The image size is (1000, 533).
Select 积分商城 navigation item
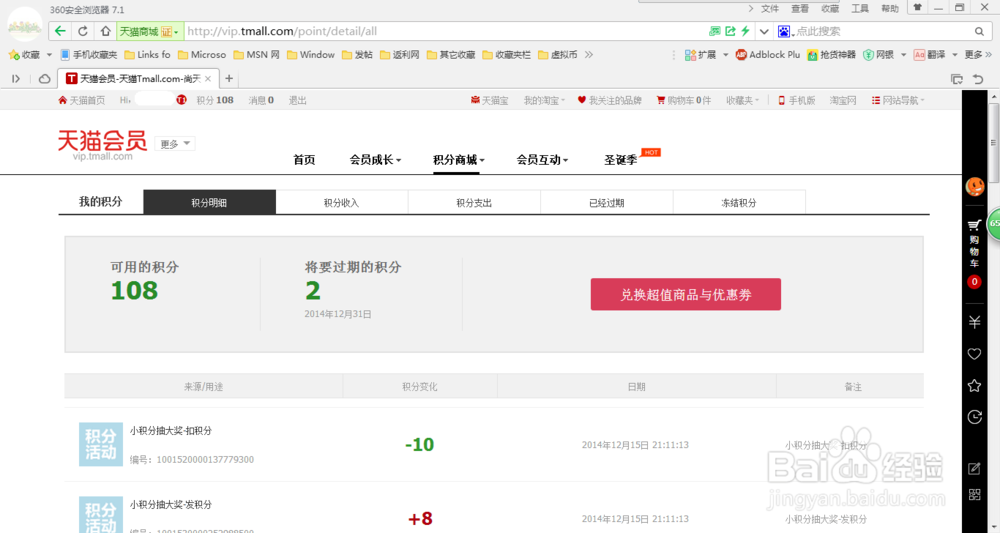pyautogui.click(x=459, y=159)
